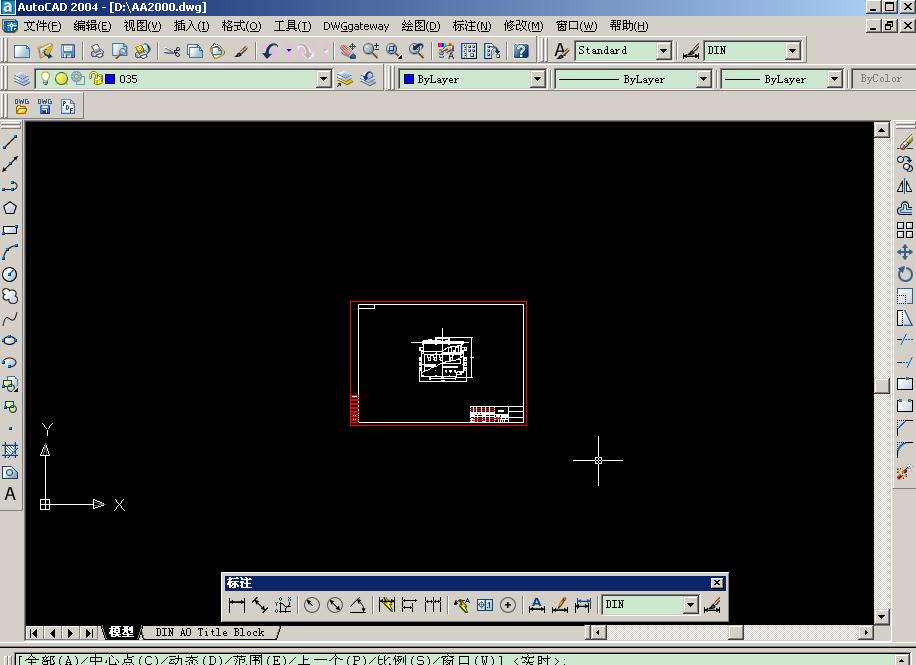Screen dimensions: 916x665
Task: Toggle layer 035 freeze sun icon
Action: pos(61,78)
